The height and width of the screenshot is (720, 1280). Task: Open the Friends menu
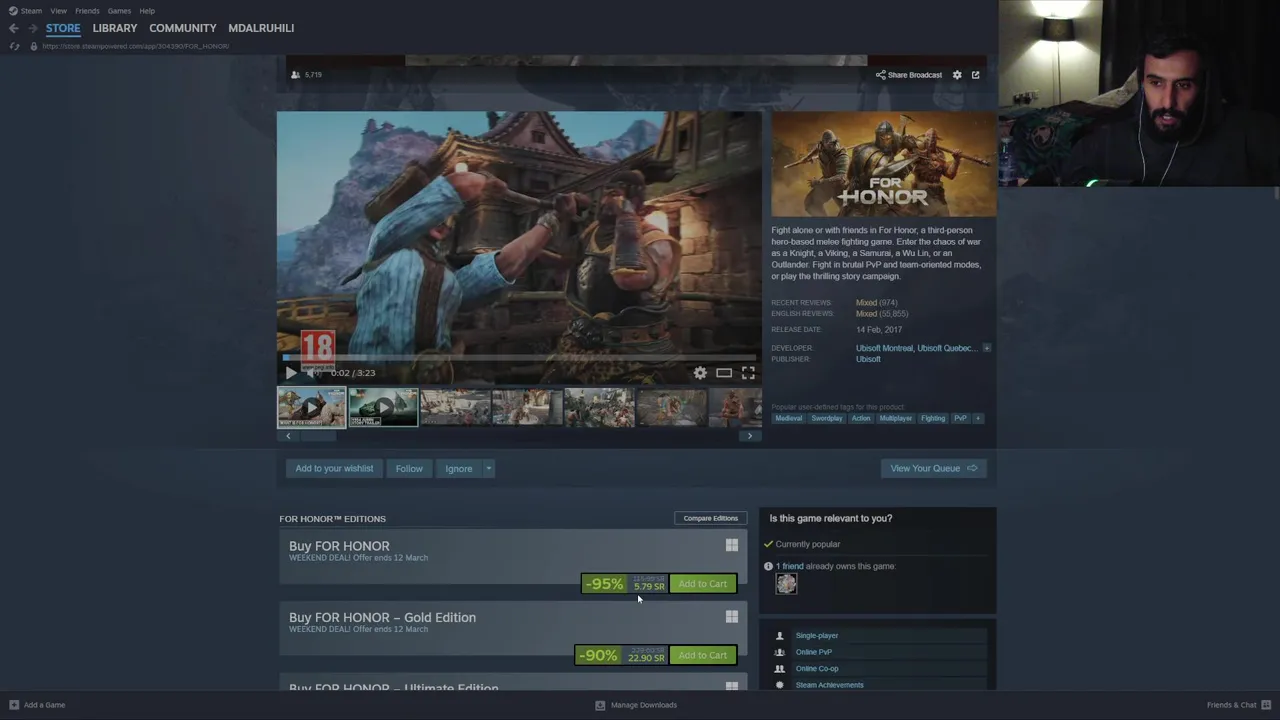[87, 11]
